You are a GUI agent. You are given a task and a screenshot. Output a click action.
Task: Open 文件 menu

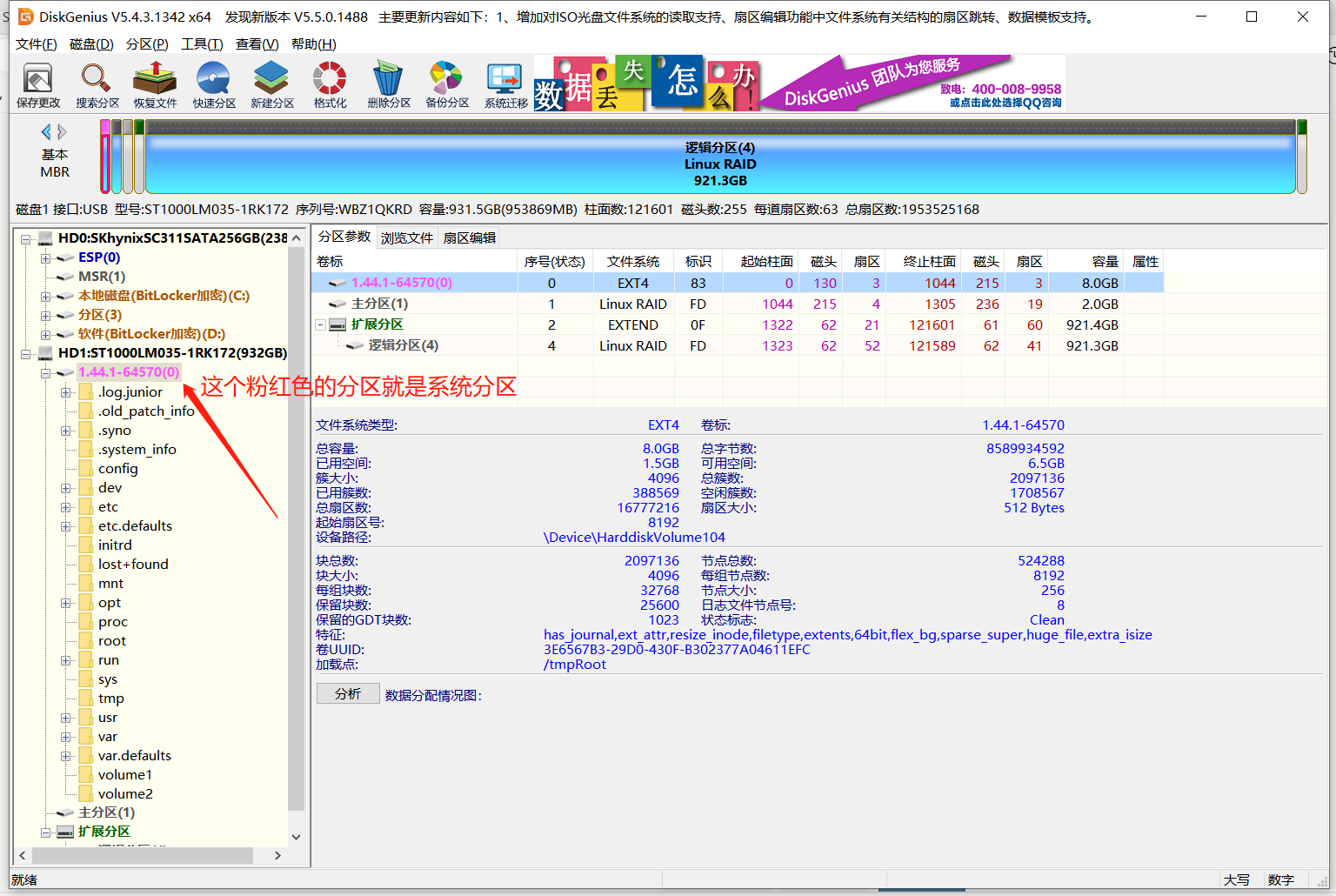click(37, 44)
